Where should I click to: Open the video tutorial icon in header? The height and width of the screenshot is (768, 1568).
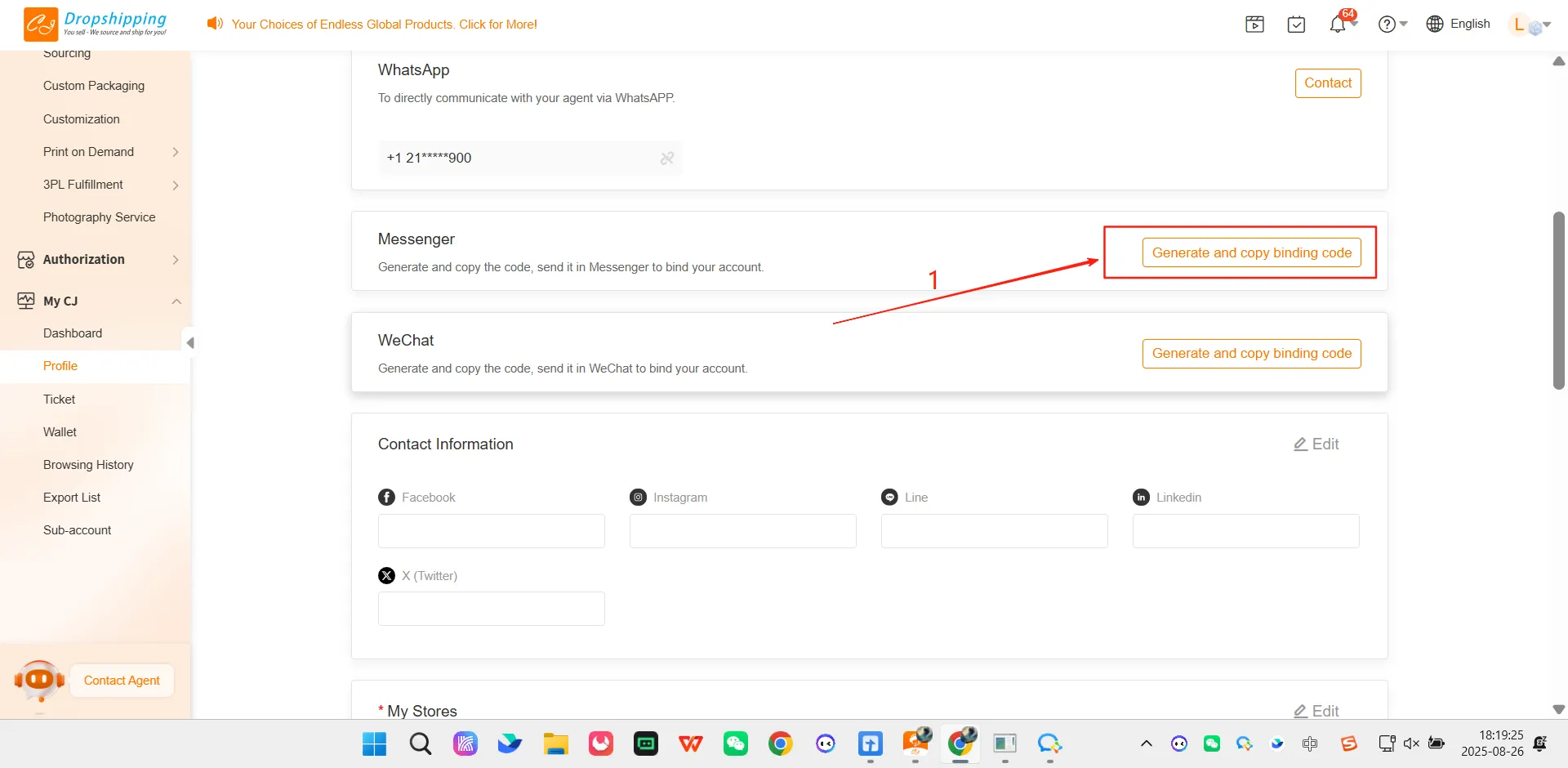(1254, 25)
